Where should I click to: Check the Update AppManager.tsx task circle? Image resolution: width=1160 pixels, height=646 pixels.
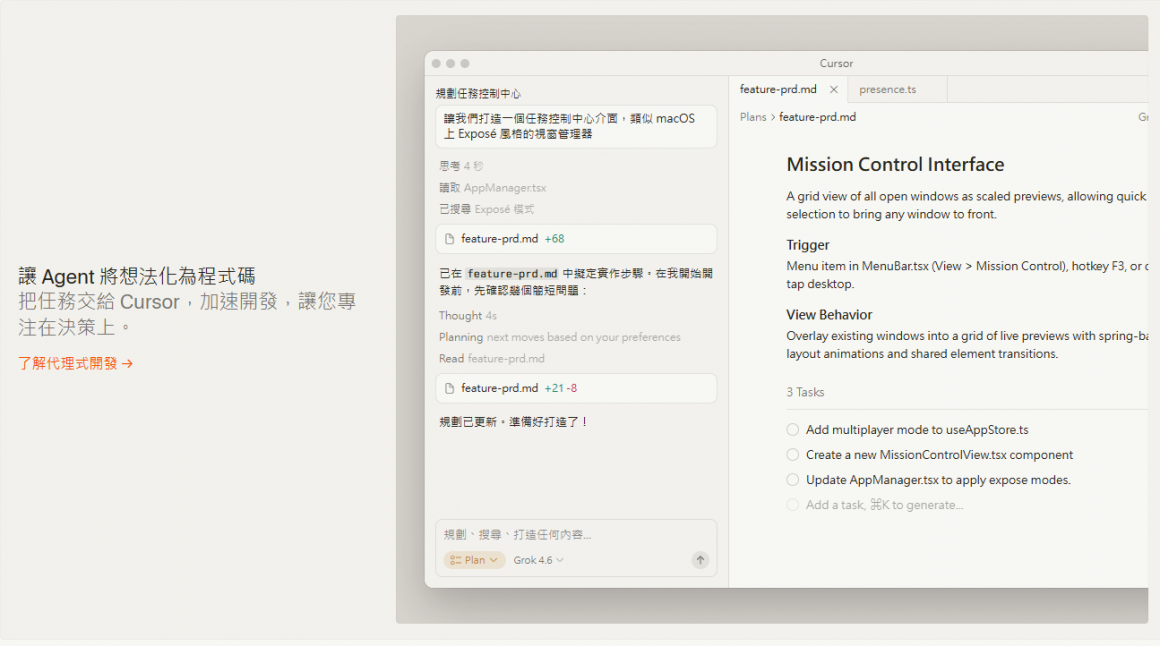[x=792, y=480]
